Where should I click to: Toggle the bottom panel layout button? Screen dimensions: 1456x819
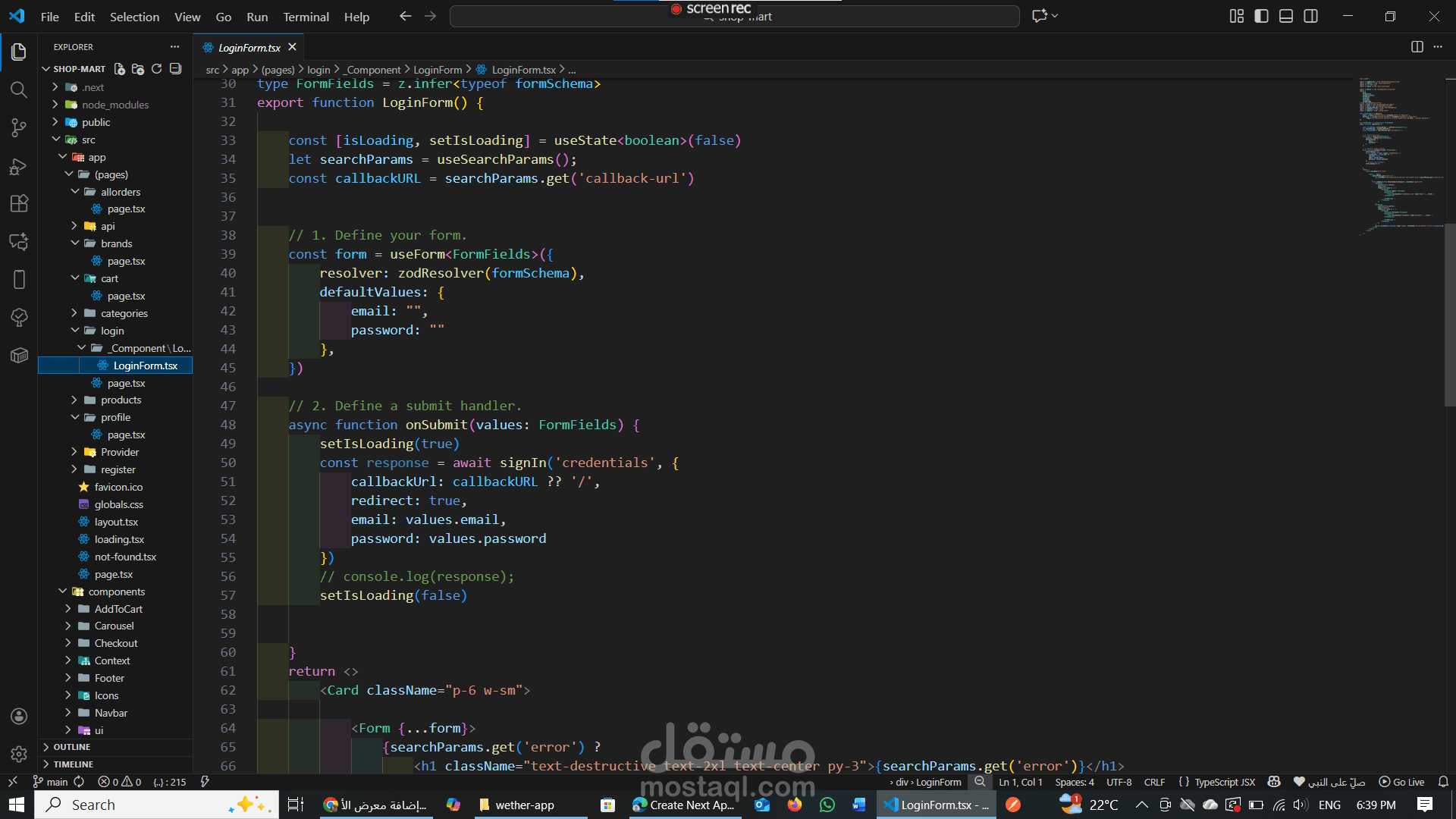tap(1286, 16)
